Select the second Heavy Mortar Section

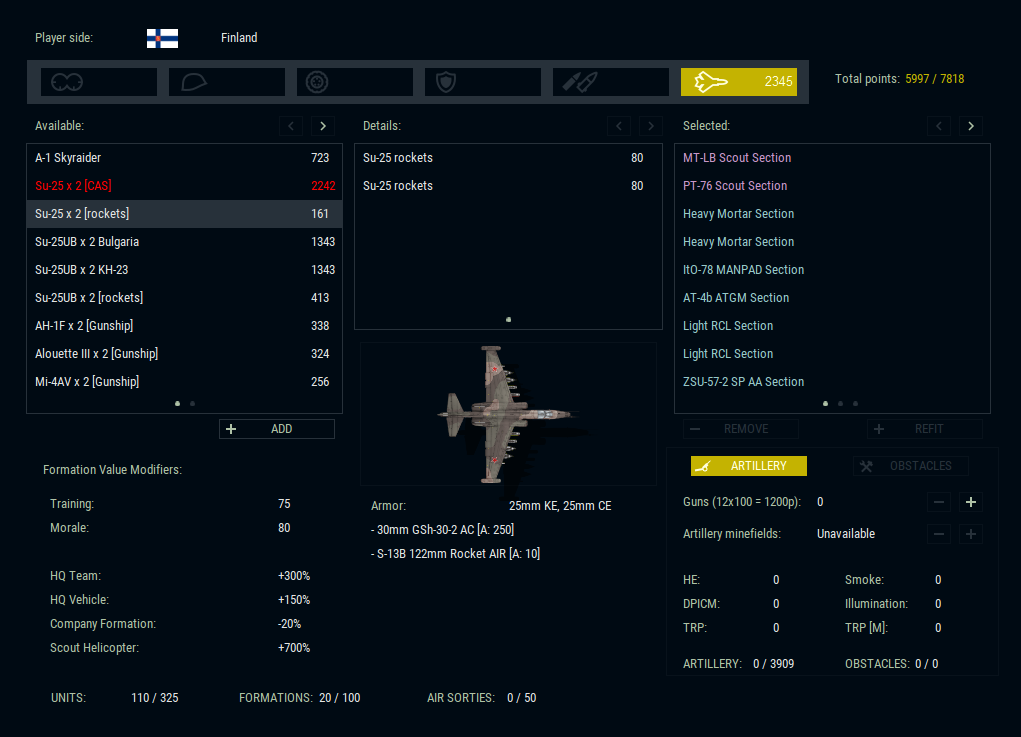coord(832,242)
